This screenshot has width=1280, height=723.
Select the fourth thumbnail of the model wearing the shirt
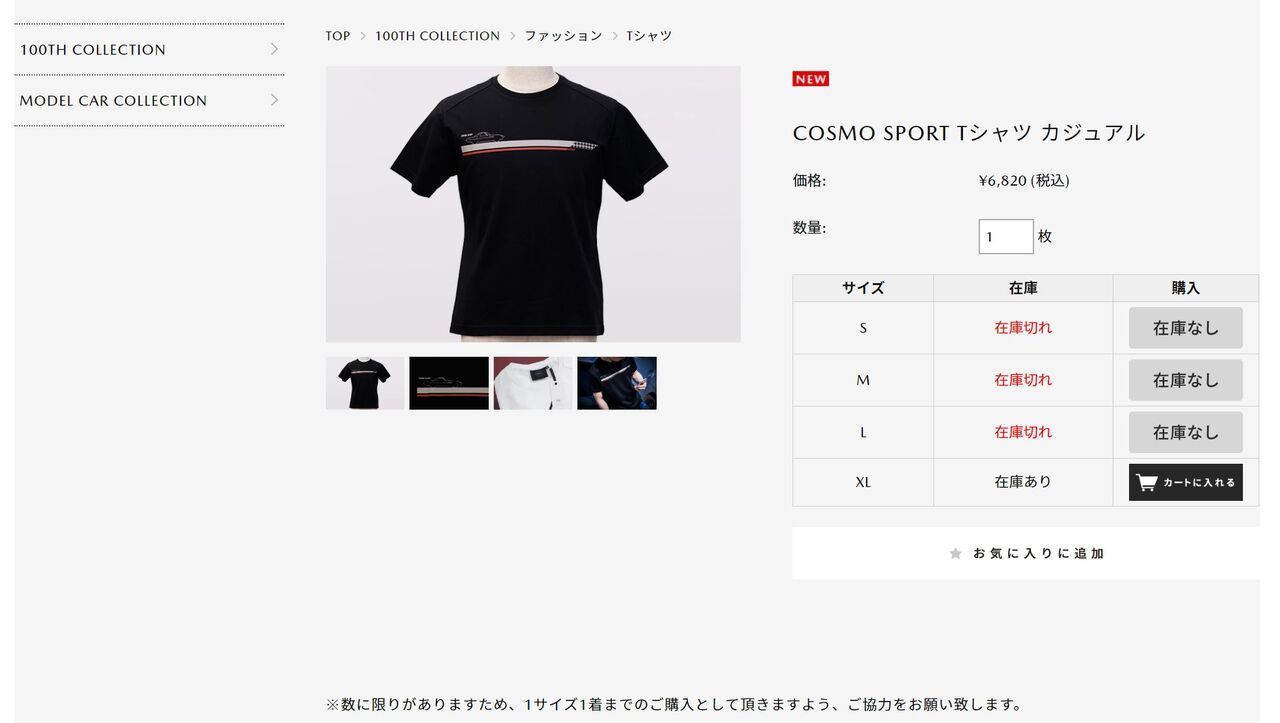[617, 383]
